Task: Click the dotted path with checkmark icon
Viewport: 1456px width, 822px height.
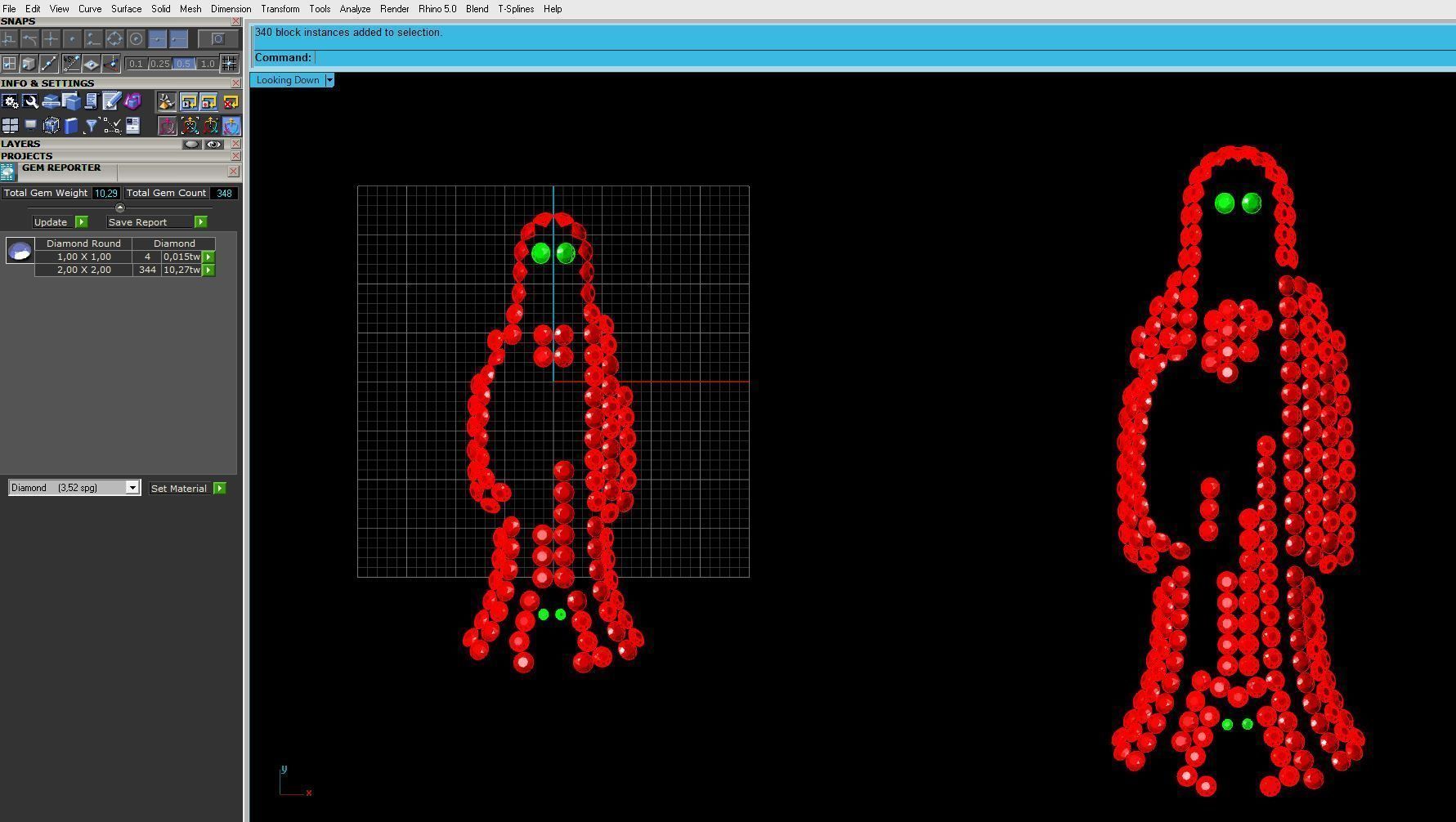Action: 112,125
